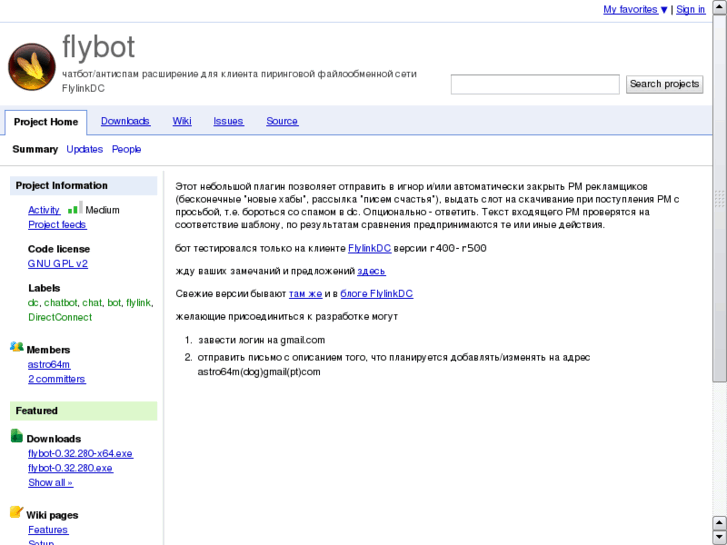Click the flybot project title

[x=98, y=47]
